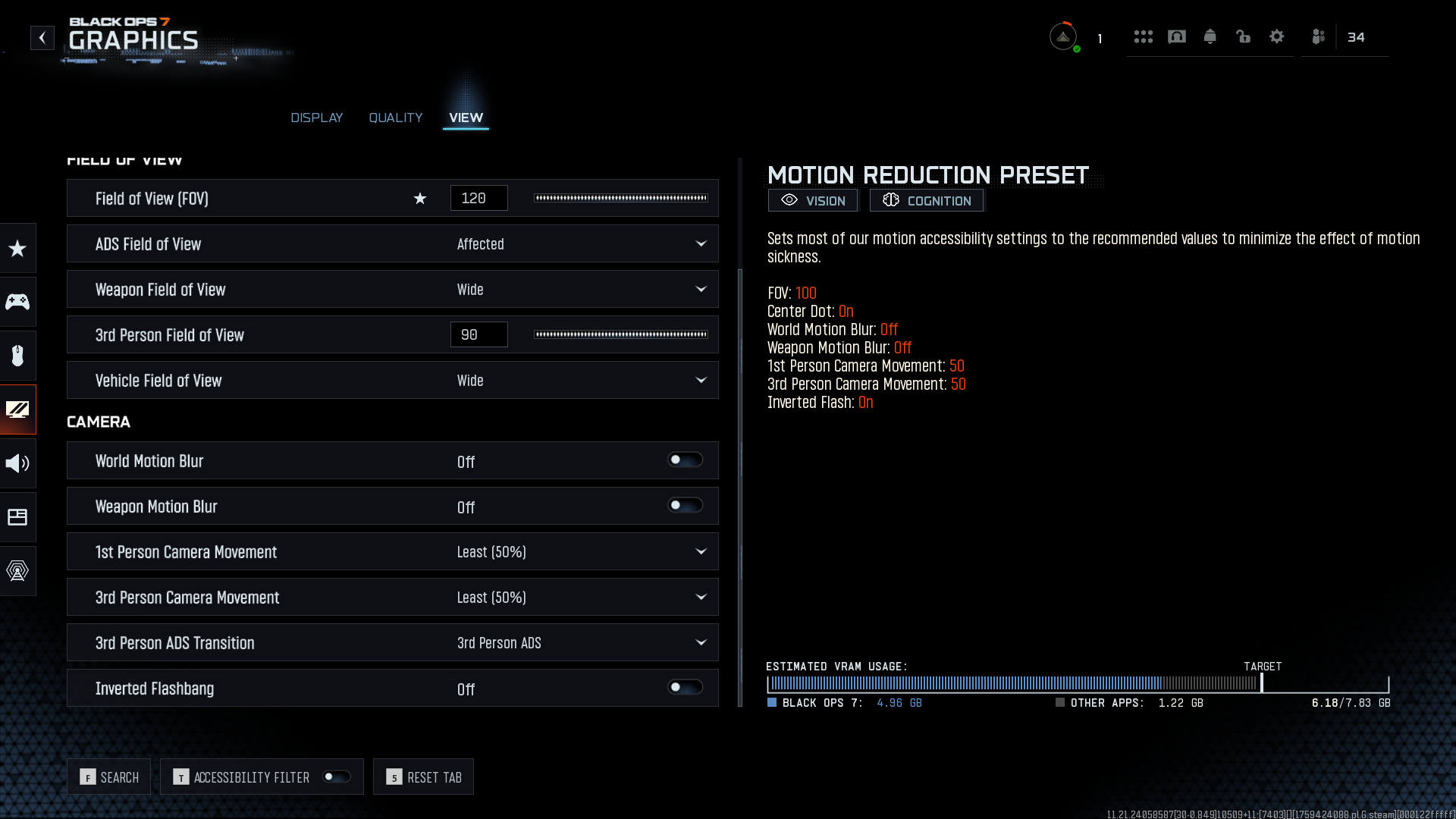The height and width of the screenshot is (819, 1456).
Task: Open the notifications bell icon
Action: click(1210, 36)
